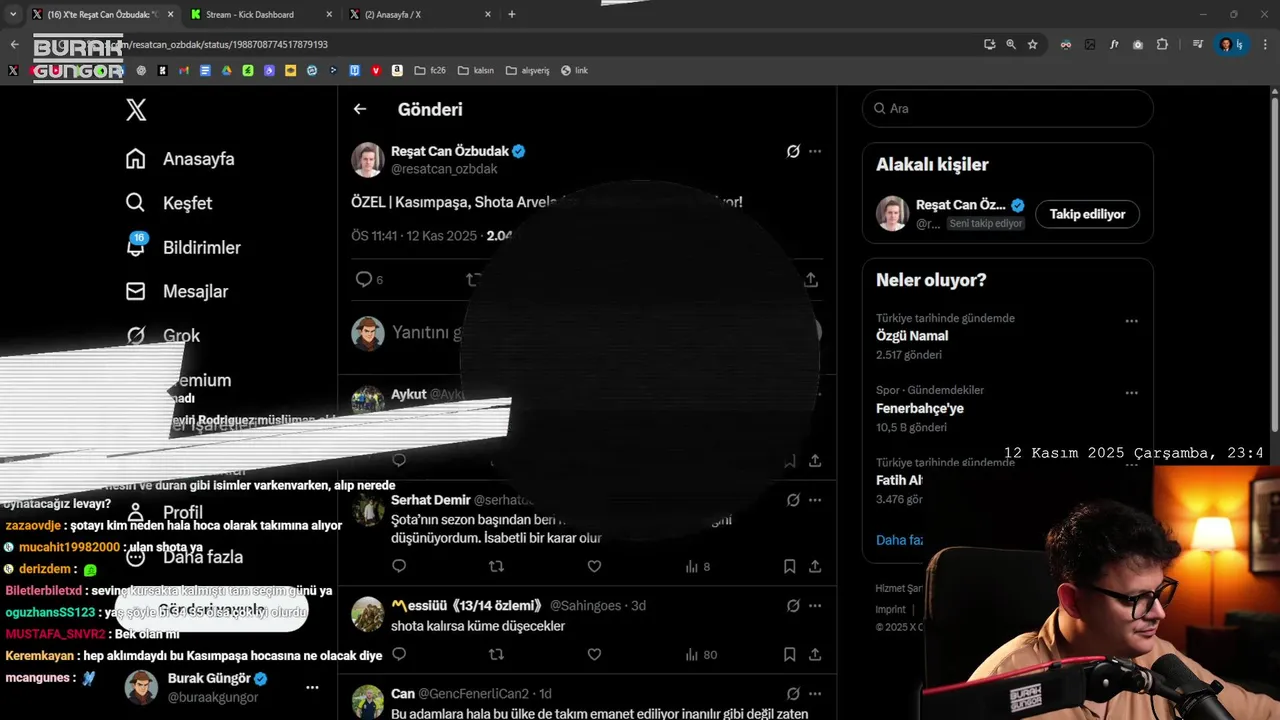Bookmark Serhat Demir's comment
This screenshot has width=1280, height=720.
(789, 566)
